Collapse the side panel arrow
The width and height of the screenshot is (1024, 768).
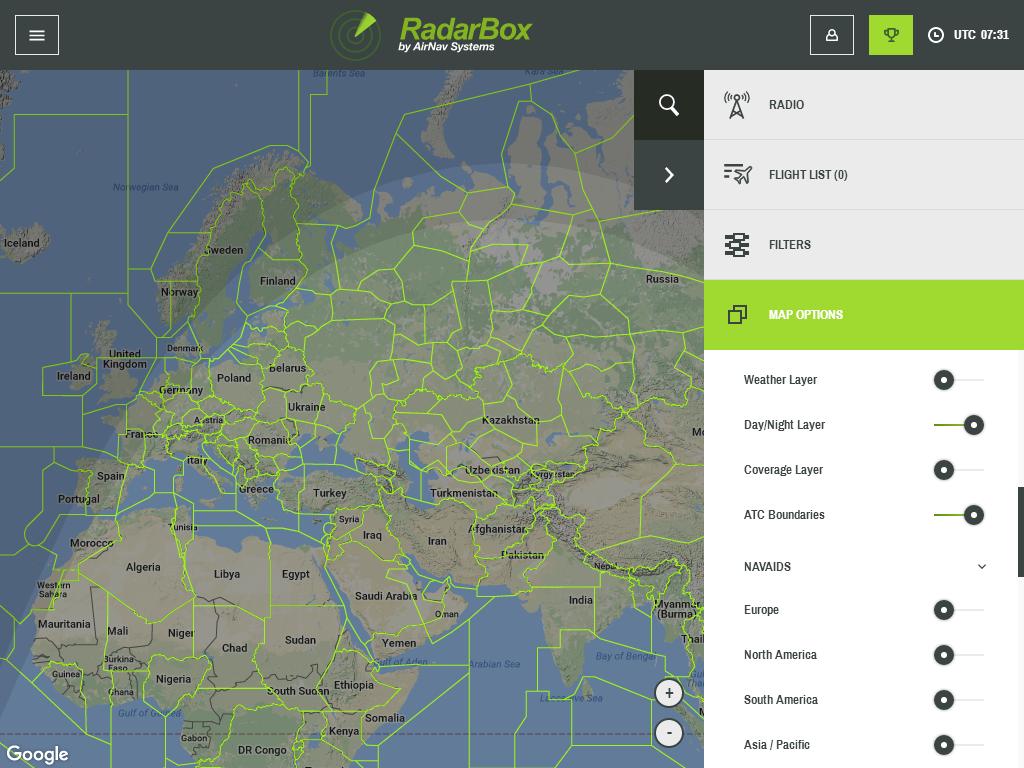tap(669, 175)
